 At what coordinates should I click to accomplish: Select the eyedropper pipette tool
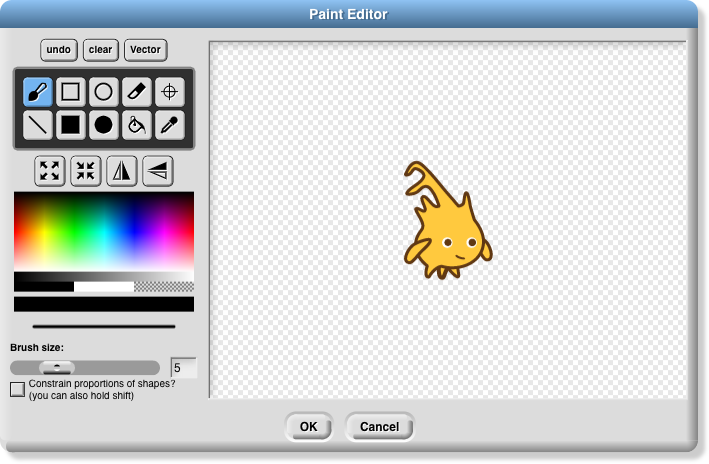[169, 125]
